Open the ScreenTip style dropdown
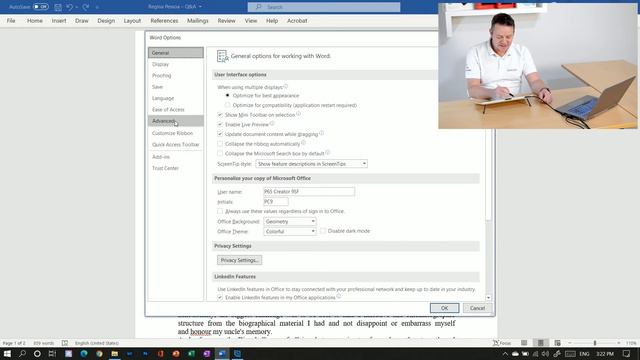Image resolution: width=640 pixels, height=360 pixels. pos(311,164)
